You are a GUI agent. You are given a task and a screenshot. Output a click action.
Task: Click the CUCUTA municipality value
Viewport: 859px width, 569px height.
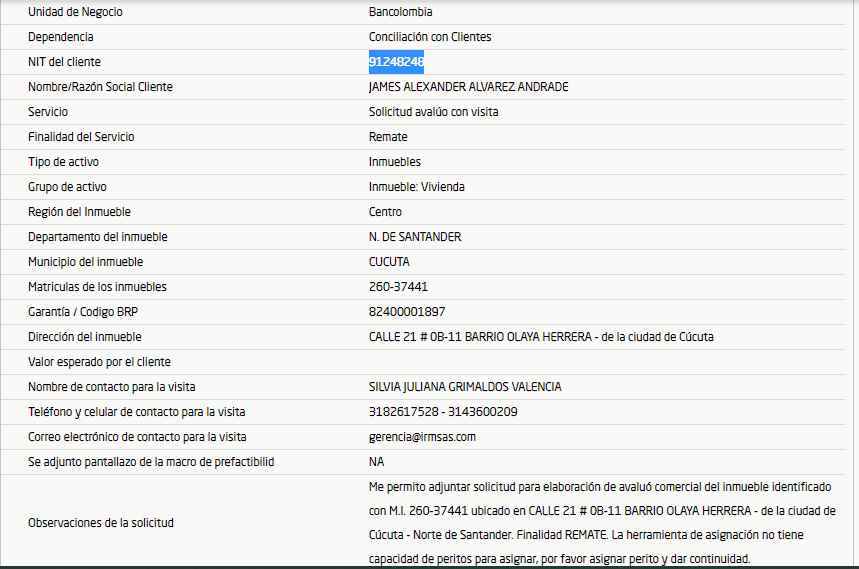pos(389,262)
